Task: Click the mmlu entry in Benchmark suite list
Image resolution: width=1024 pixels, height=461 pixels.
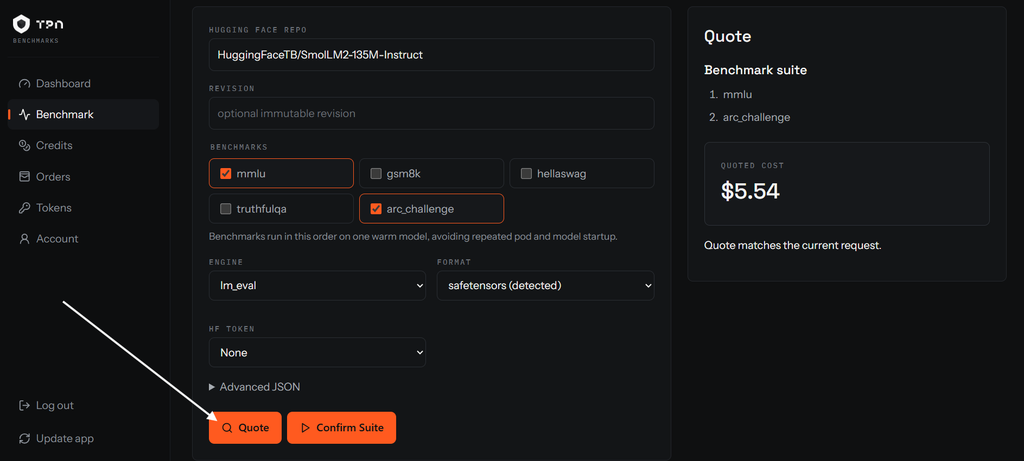Action: (738, 95)
